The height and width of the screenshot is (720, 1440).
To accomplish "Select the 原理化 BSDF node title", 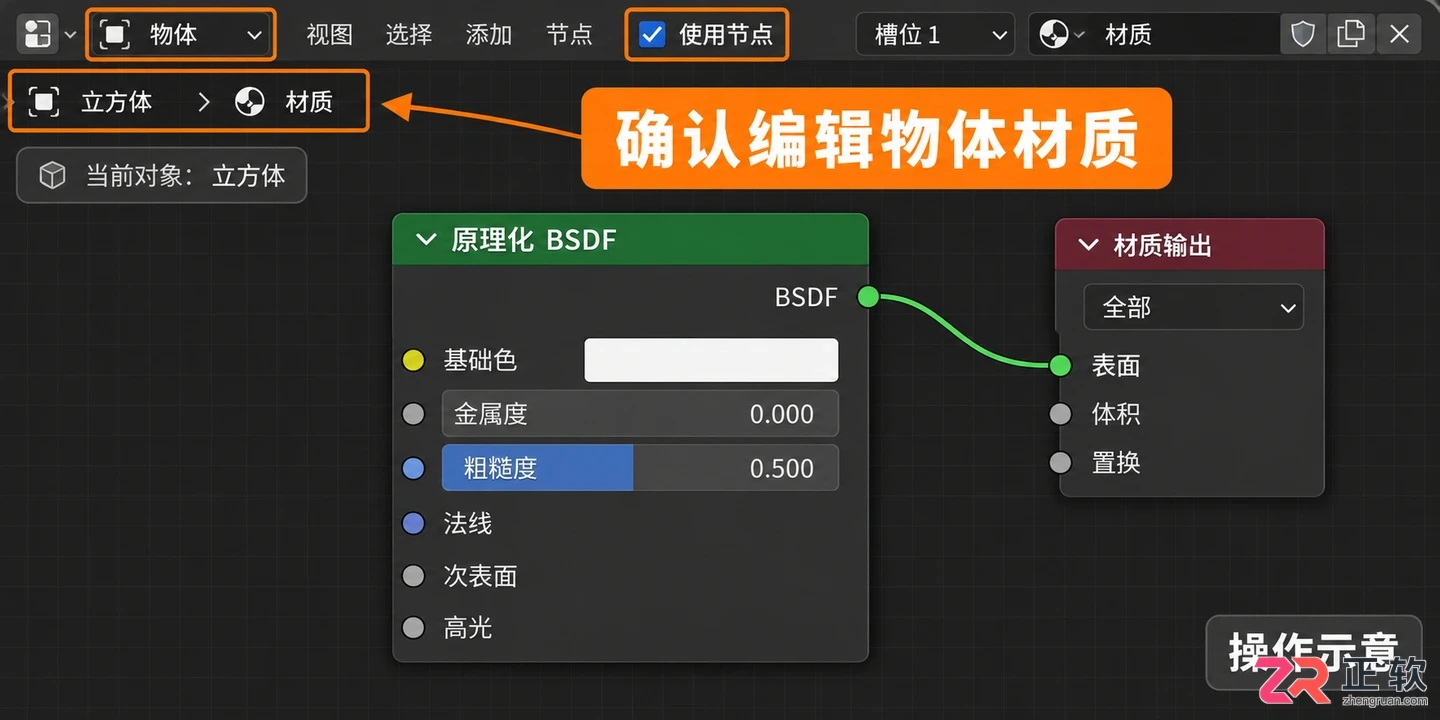I will (x=533, y=240).
